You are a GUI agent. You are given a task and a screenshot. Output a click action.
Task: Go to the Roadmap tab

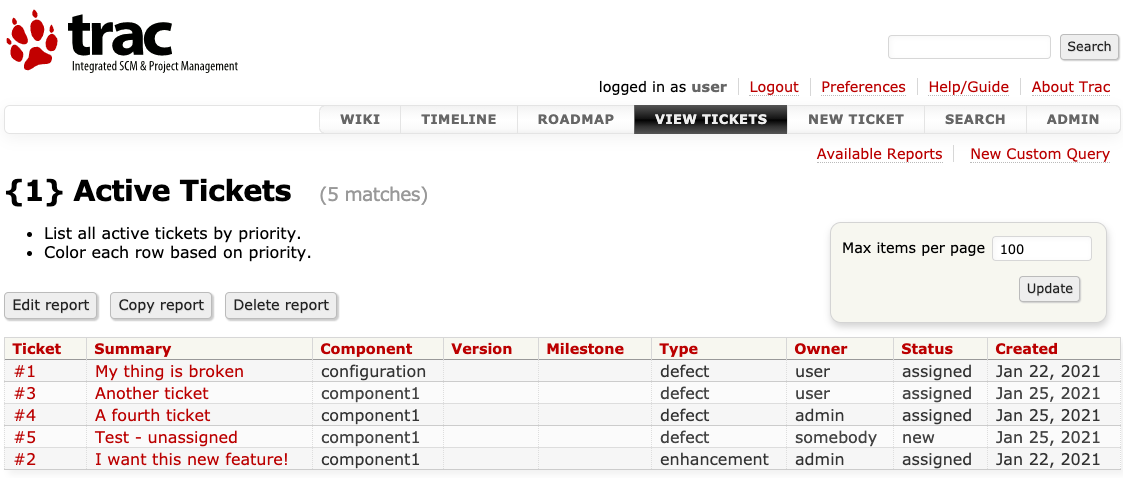click(575, 119)
